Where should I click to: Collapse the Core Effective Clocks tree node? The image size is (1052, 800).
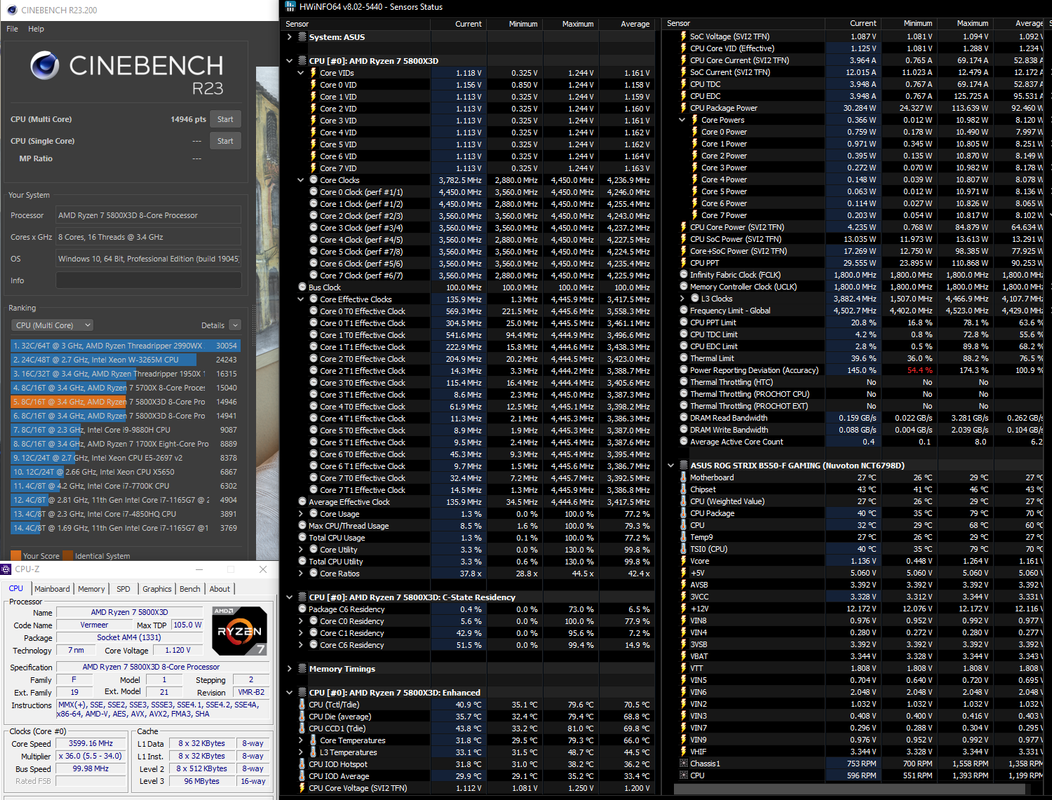[301, 299]
